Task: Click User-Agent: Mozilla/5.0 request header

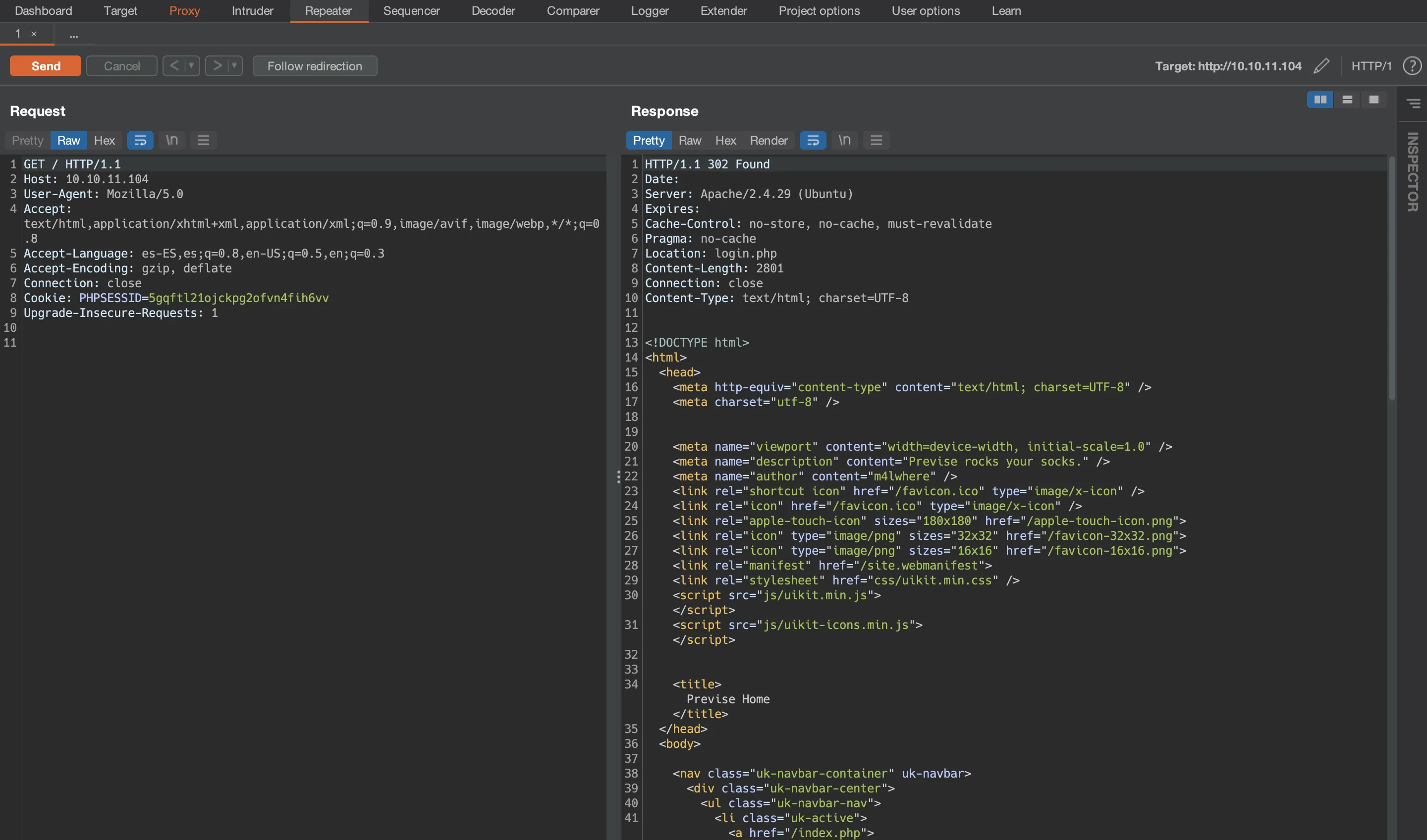Action: pyautogui.click(x=104, y=194)
